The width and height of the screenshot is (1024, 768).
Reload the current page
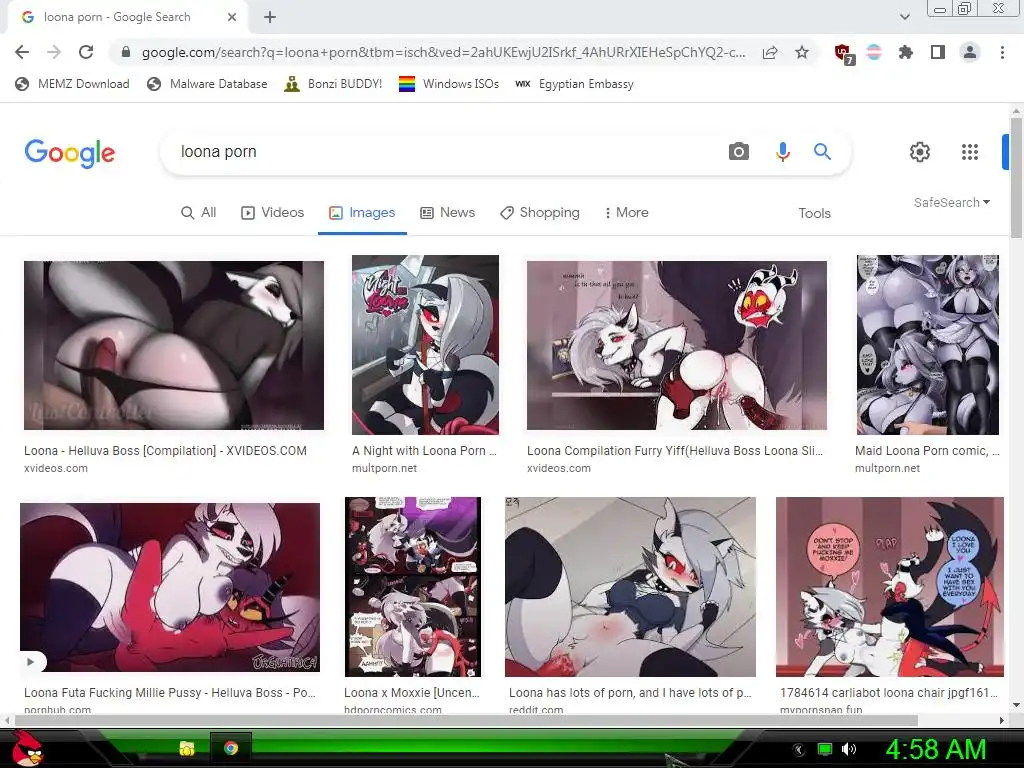point(86,52)
